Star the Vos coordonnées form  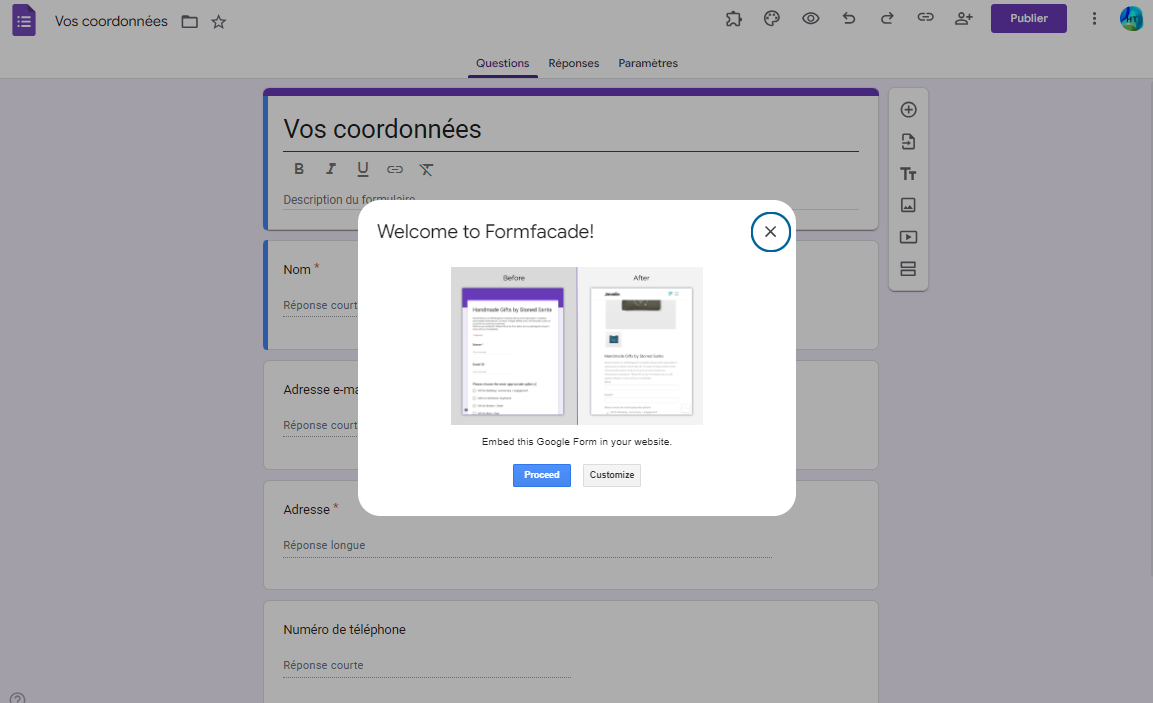tap(218, 22)
